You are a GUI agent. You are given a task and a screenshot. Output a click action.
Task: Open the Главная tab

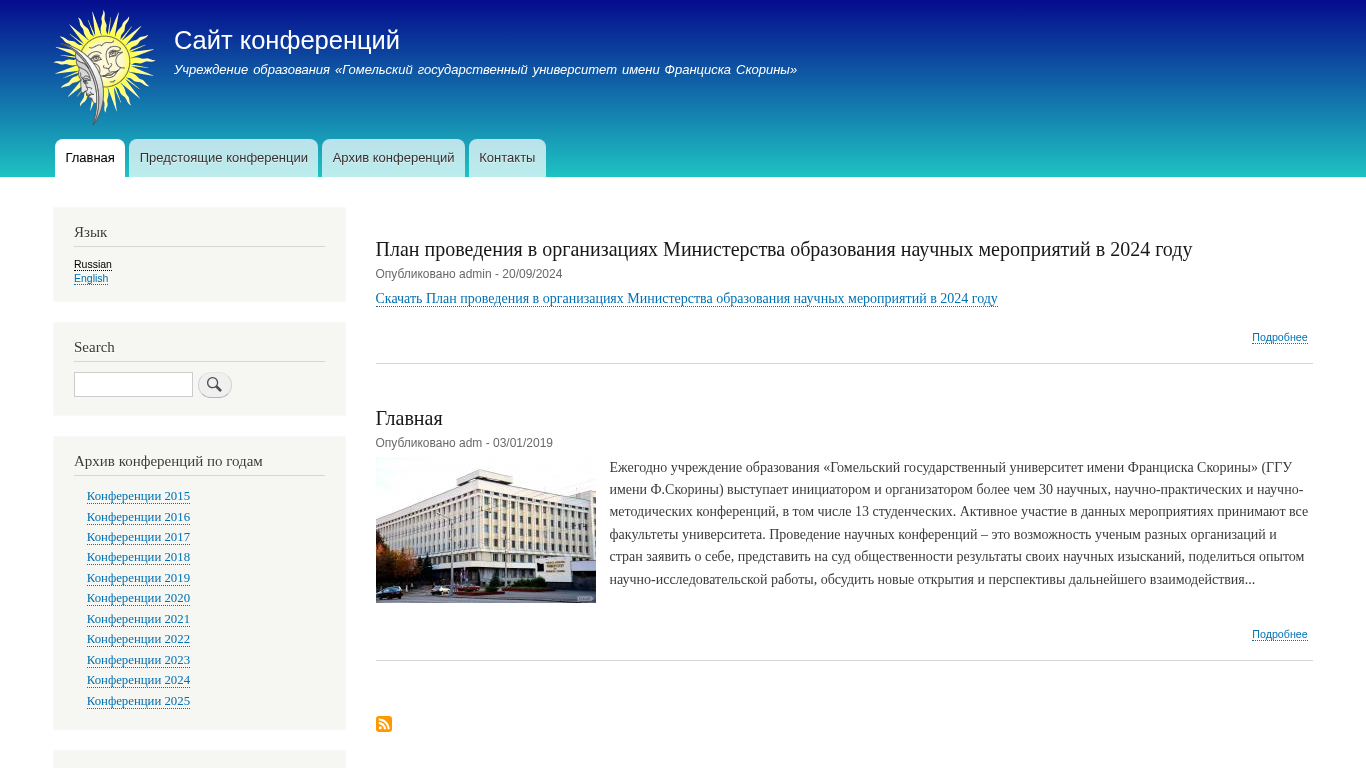coord(90,158)
